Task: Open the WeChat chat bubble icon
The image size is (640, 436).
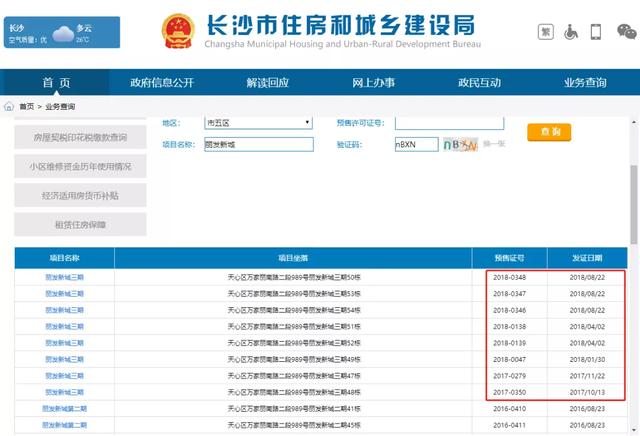Action: tap(625, 32)
